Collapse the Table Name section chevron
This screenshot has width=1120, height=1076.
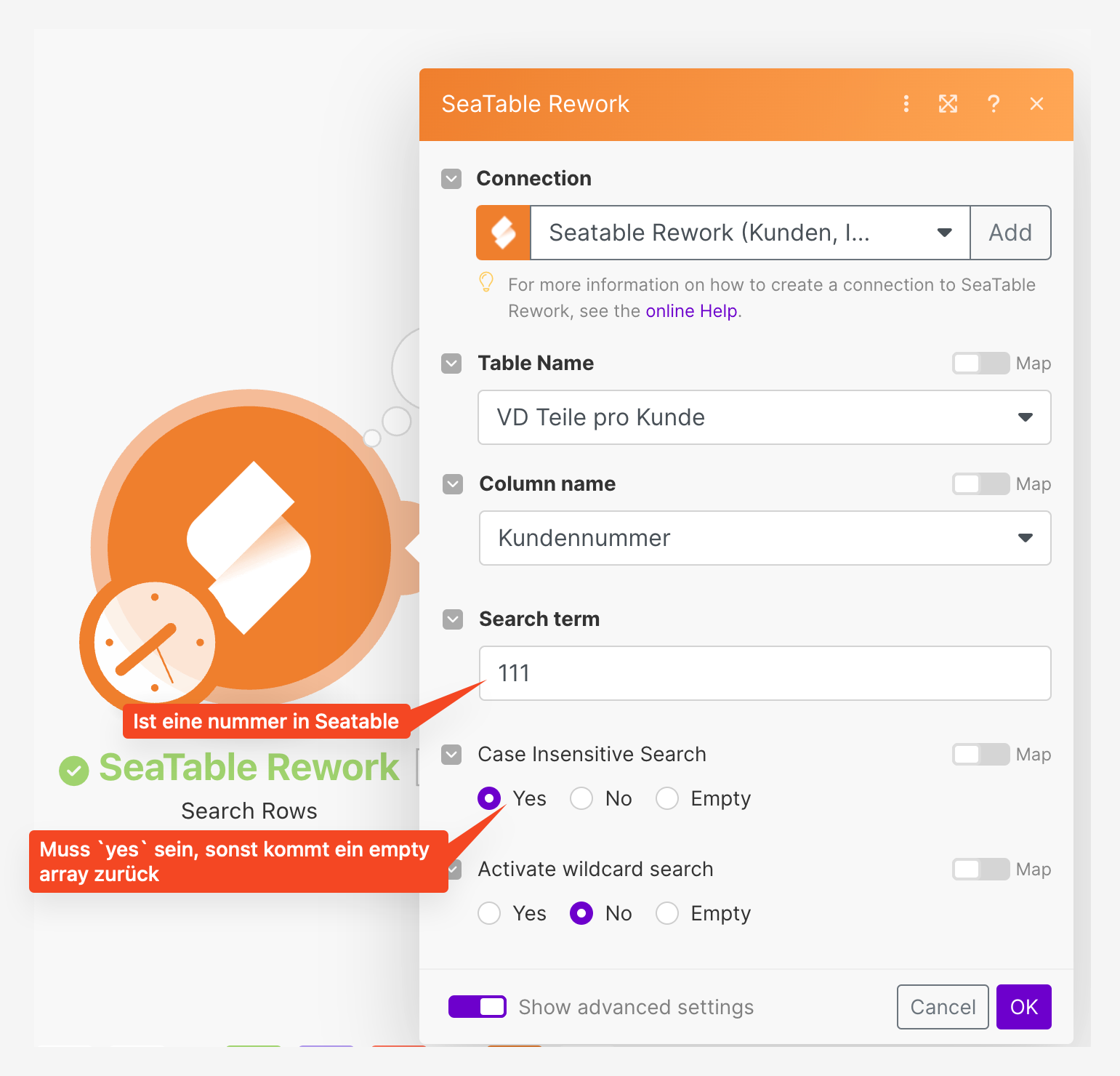pos(451,364)
